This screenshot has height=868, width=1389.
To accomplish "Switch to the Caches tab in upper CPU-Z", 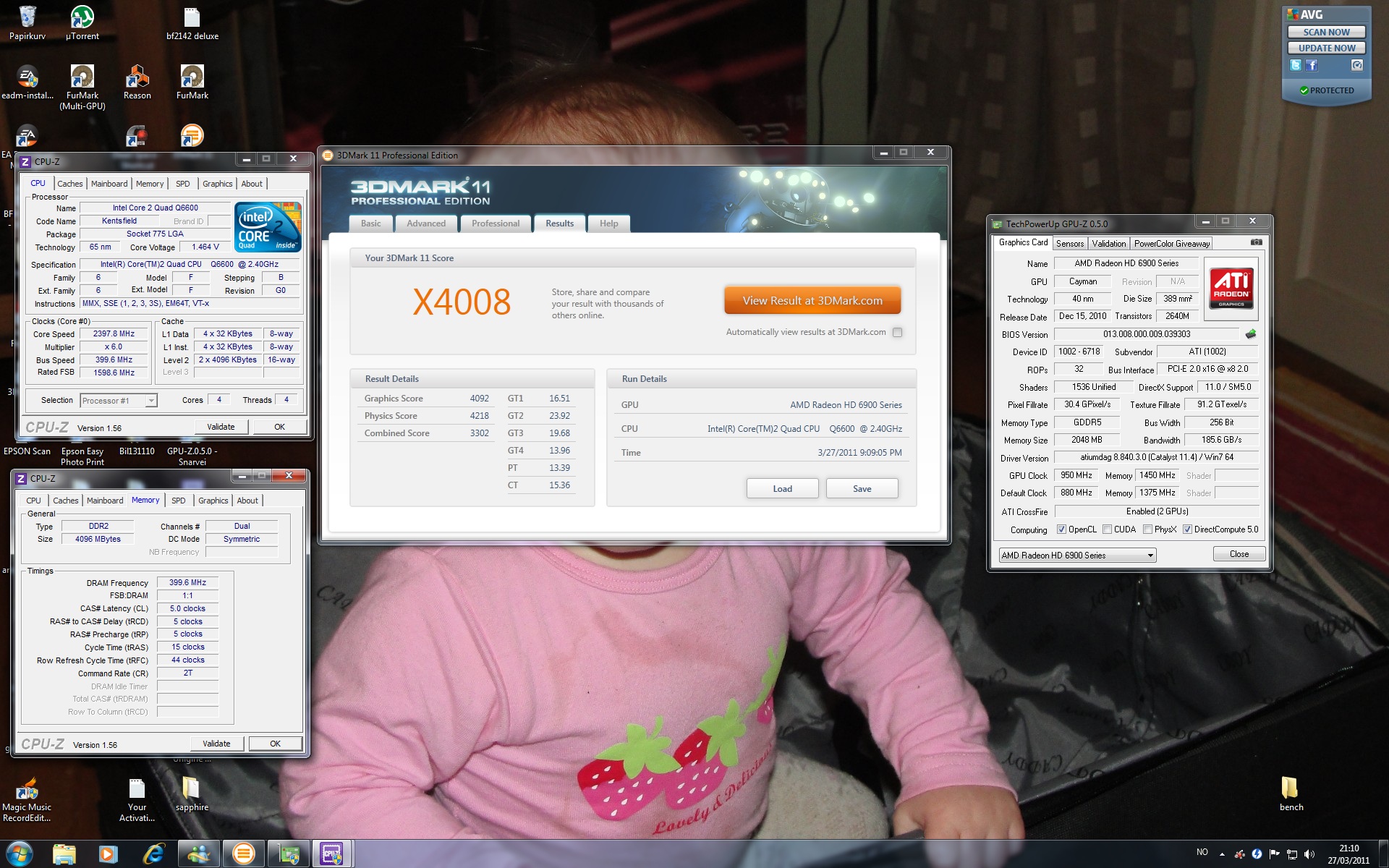I will click(70, 184).
